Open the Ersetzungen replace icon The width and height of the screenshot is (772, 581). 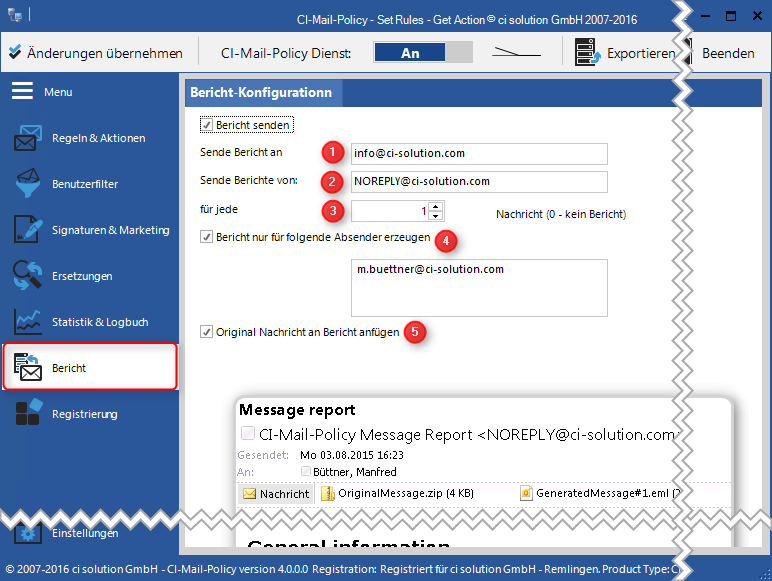click(27, 276)
